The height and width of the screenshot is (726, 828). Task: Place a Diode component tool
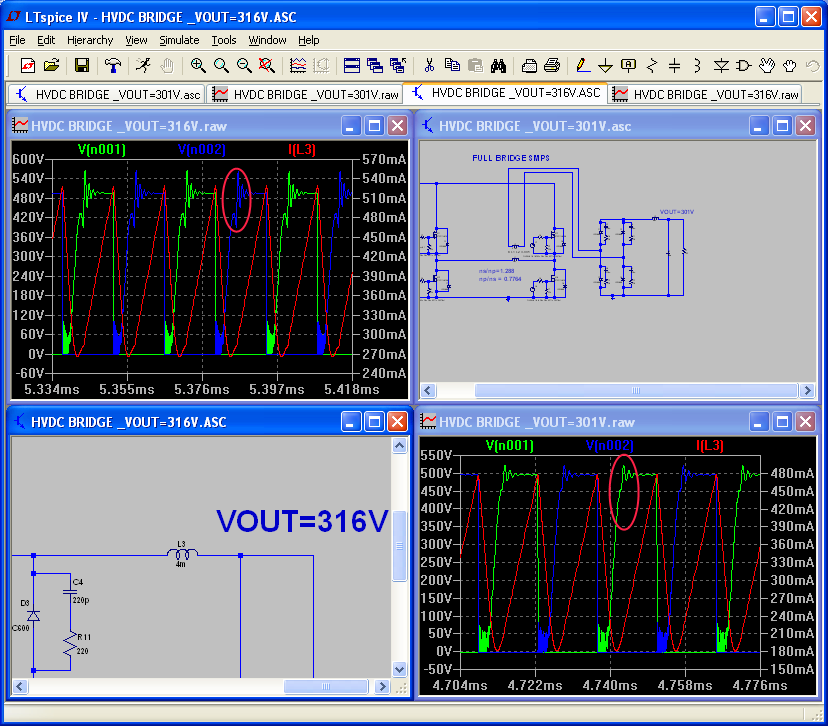pyautogui.click(x=721, y=65)
